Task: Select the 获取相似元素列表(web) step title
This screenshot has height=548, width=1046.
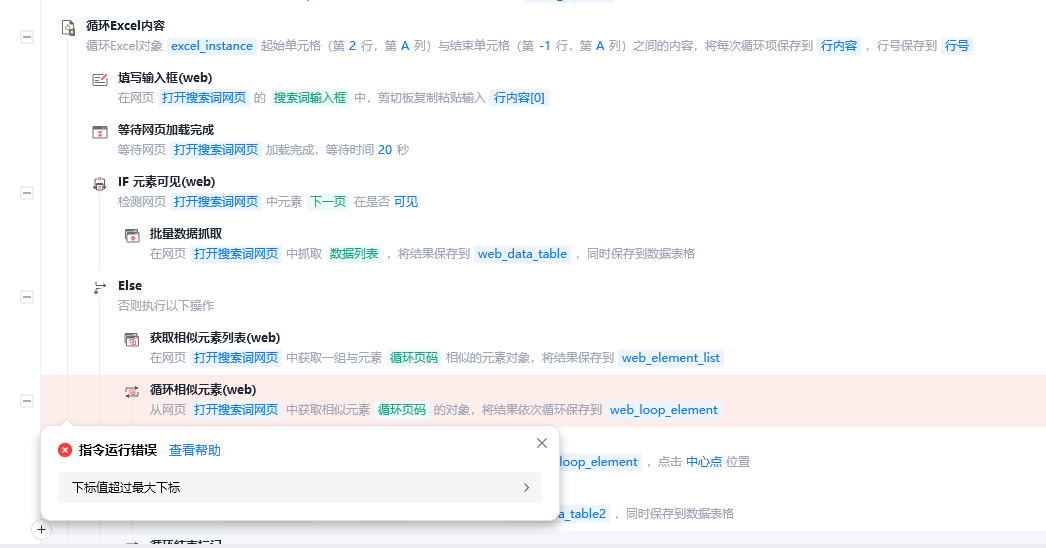Action: pos(215,338)
